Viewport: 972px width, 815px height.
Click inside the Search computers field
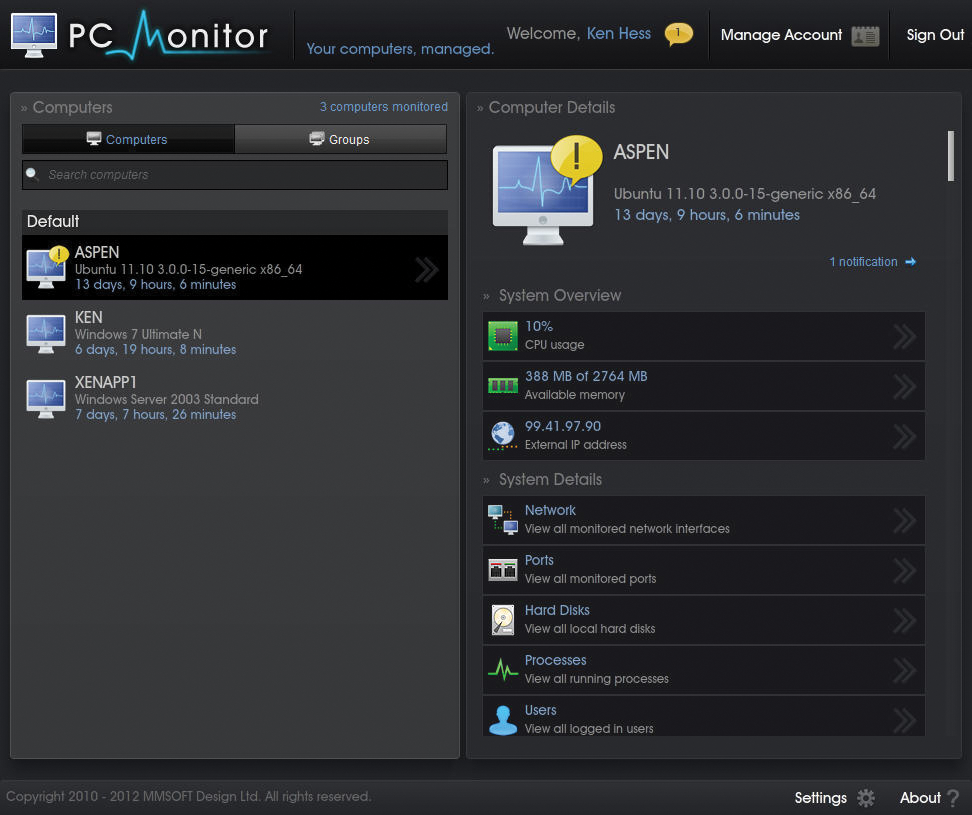click(x=234, y=175)
